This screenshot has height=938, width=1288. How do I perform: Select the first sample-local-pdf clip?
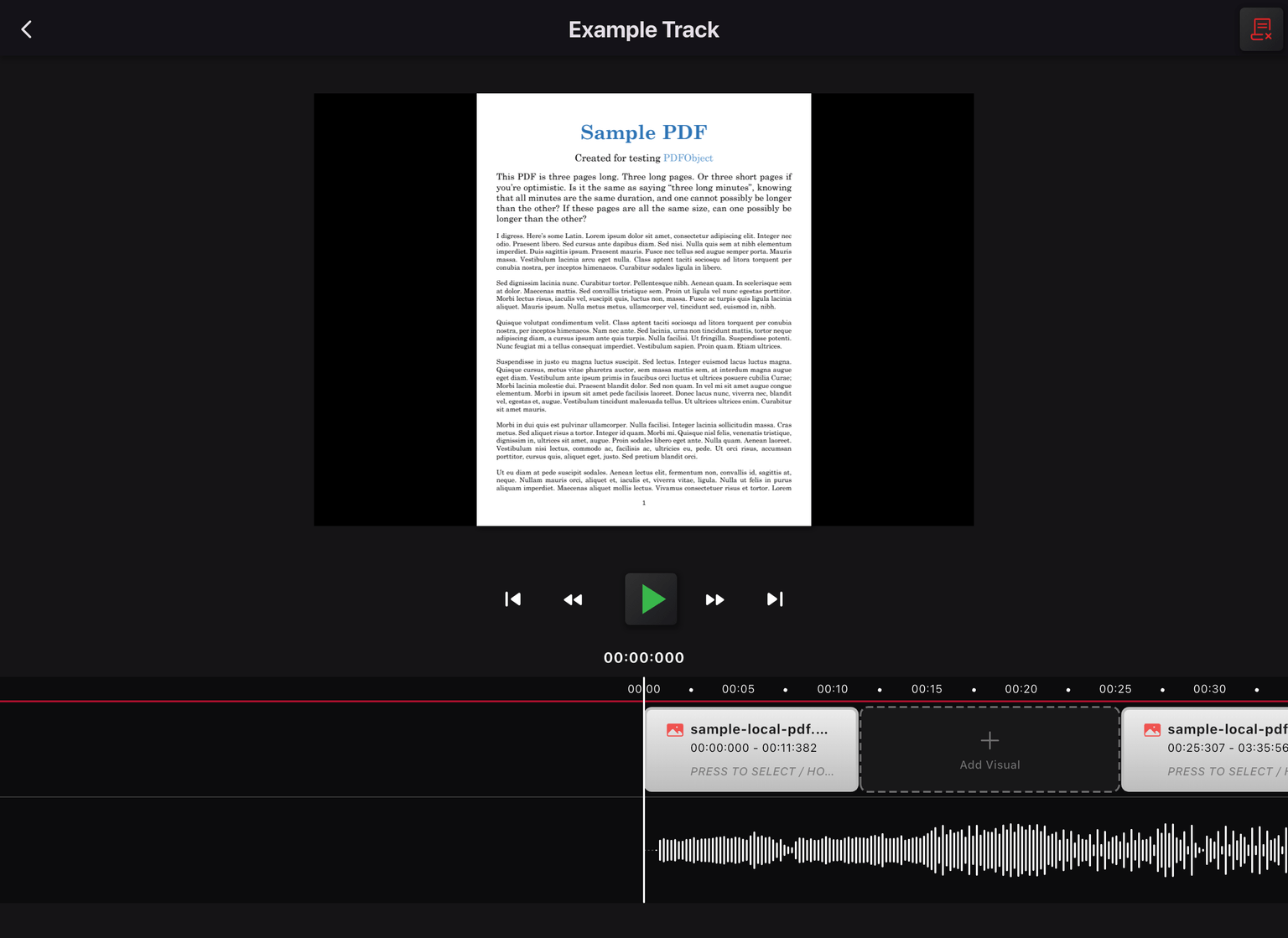(751, 749)
